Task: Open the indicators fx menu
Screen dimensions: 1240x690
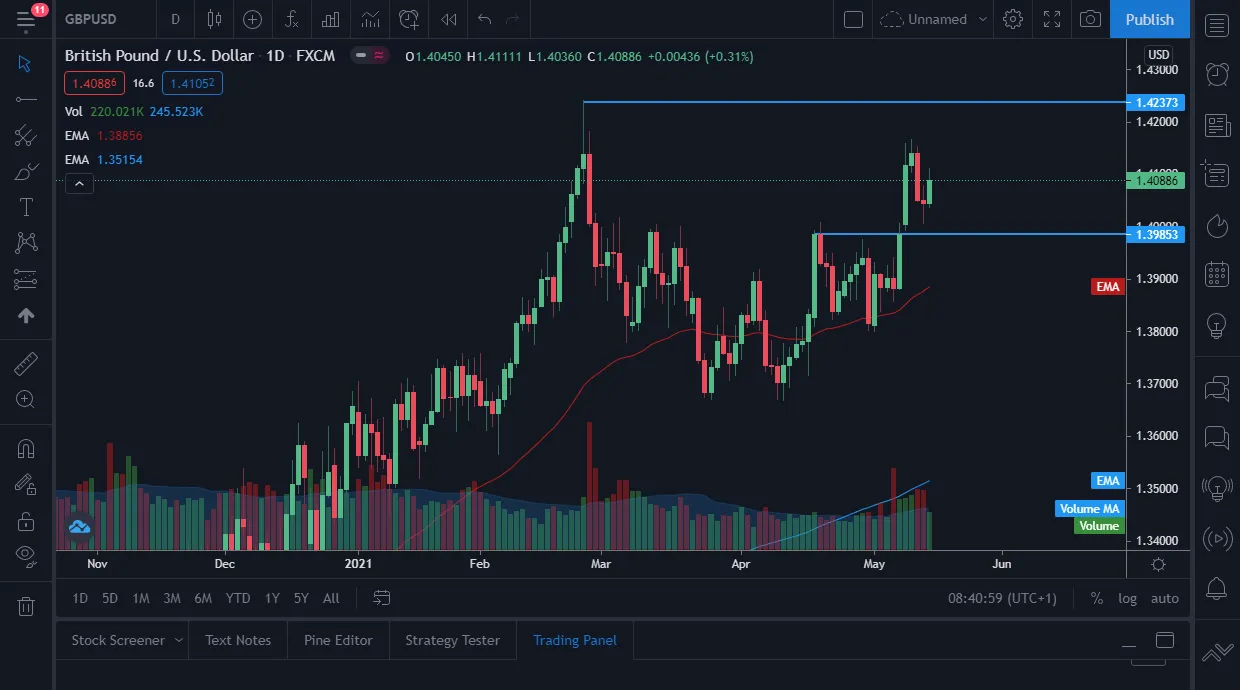Action: click(291, 19)
